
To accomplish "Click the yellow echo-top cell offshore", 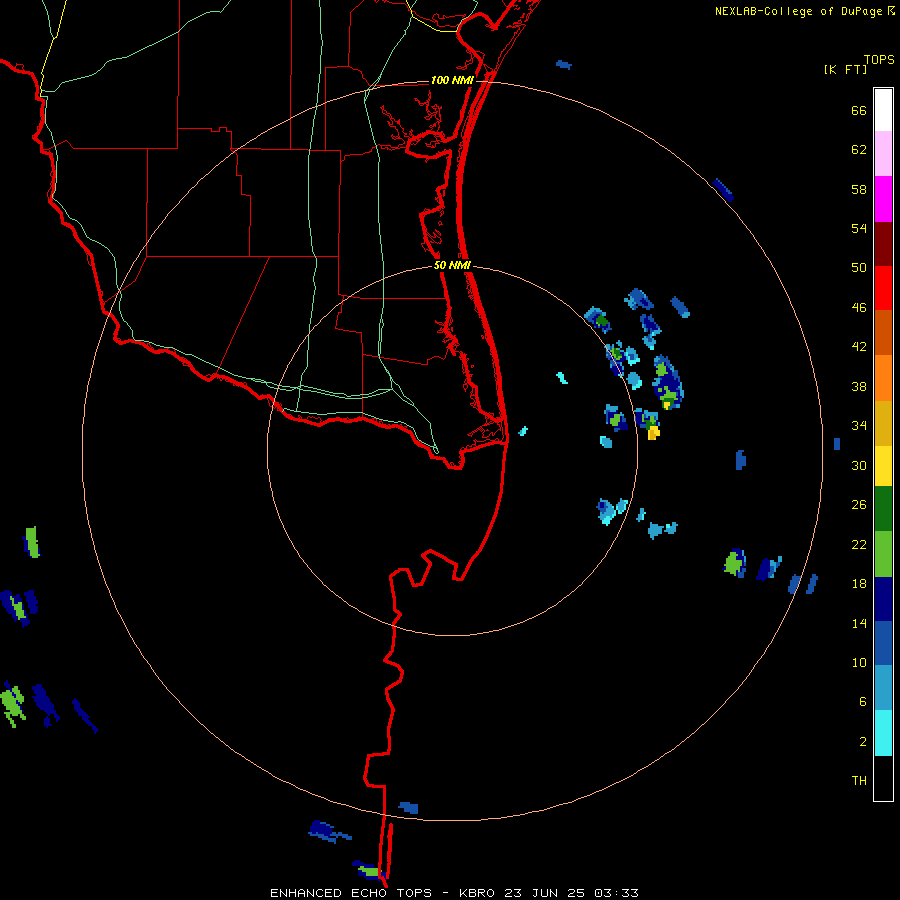I will click(x=653, y=433).
